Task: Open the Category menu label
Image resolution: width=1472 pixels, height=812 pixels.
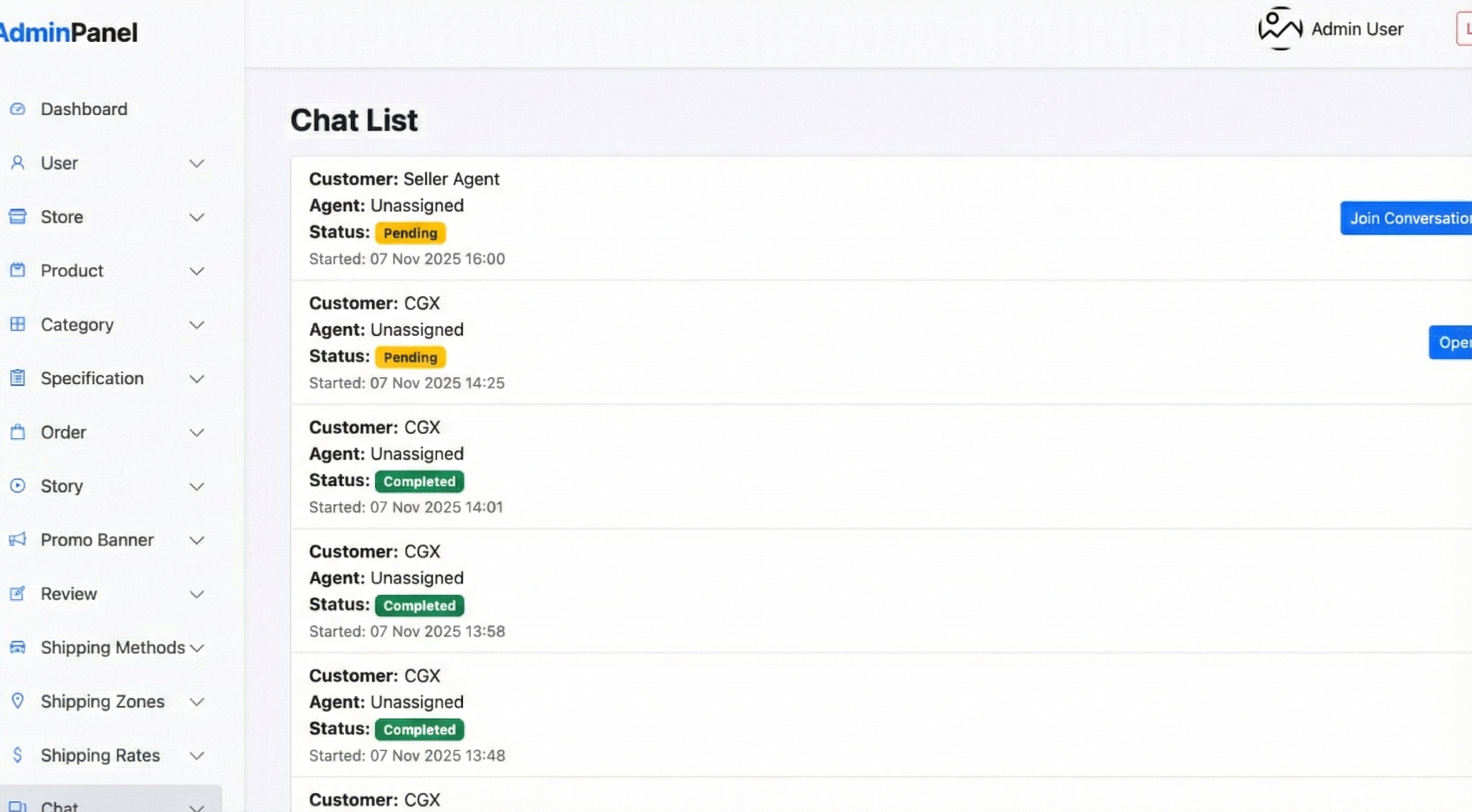Action: 77,324
